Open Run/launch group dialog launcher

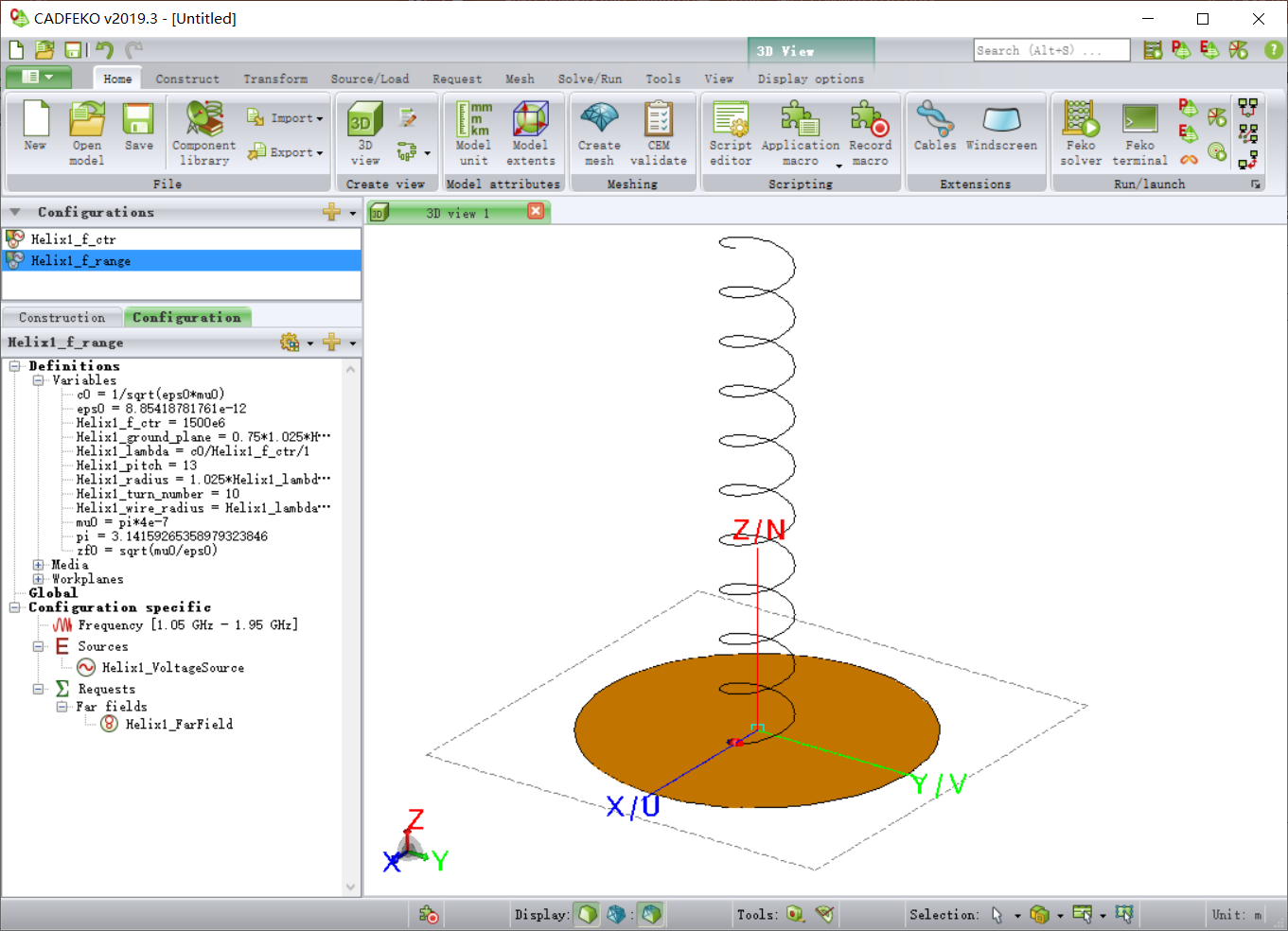click(x=1256, y=184)
